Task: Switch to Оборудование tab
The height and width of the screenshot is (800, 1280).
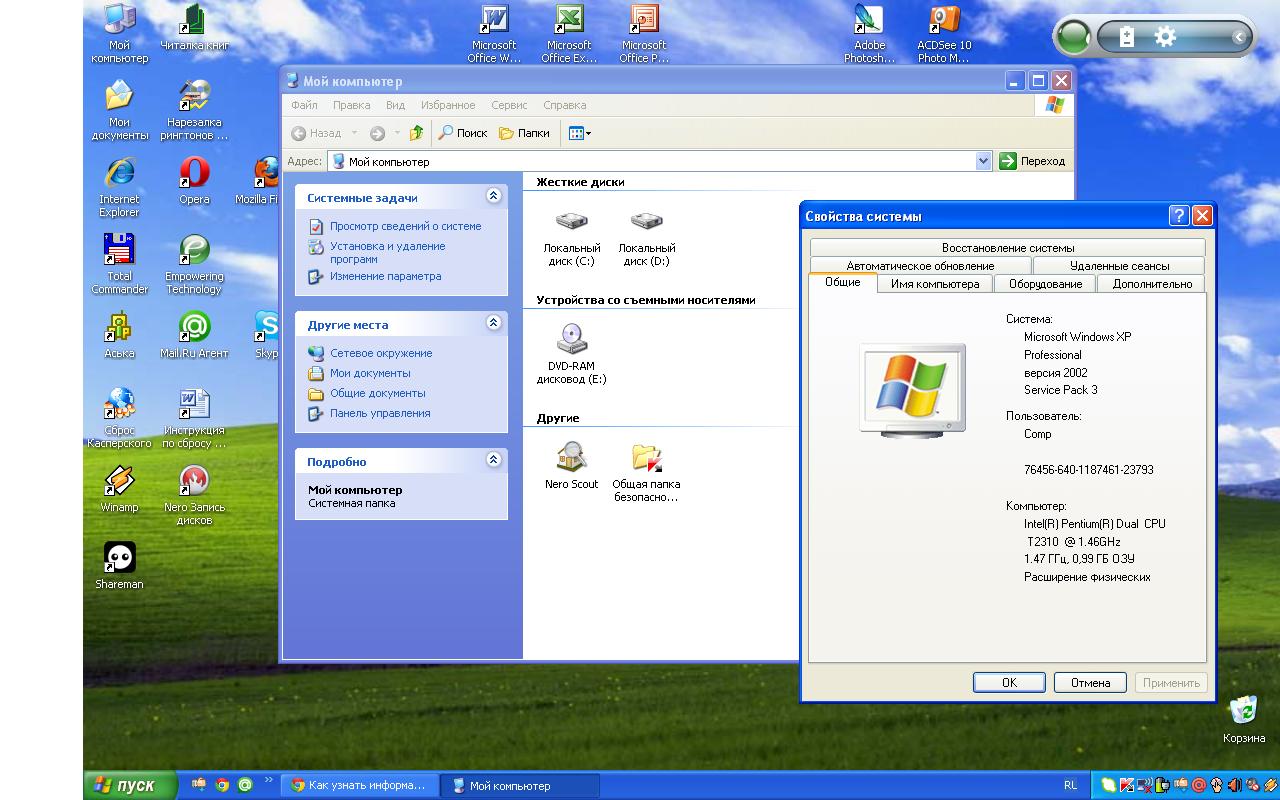Action: click(1045, 284)
